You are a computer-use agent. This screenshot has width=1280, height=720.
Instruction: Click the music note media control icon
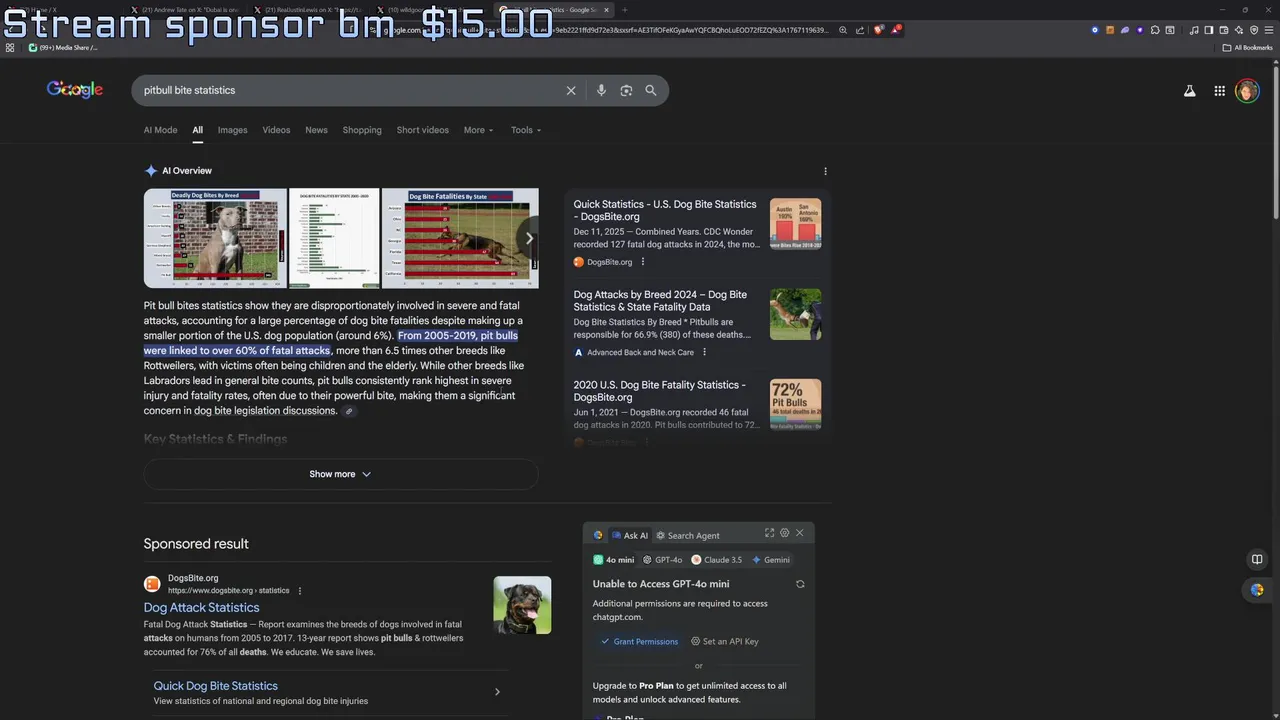(x=1194, y=30)
